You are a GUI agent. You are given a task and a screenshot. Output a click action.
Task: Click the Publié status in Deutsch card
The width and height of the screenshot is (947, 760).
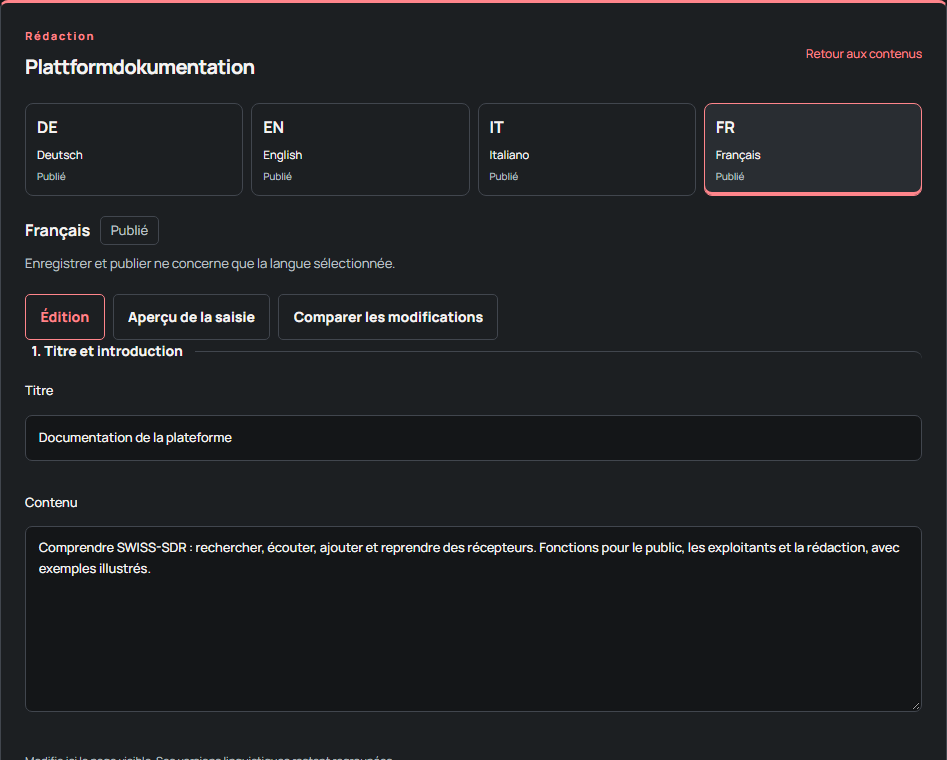click(51, 176)
